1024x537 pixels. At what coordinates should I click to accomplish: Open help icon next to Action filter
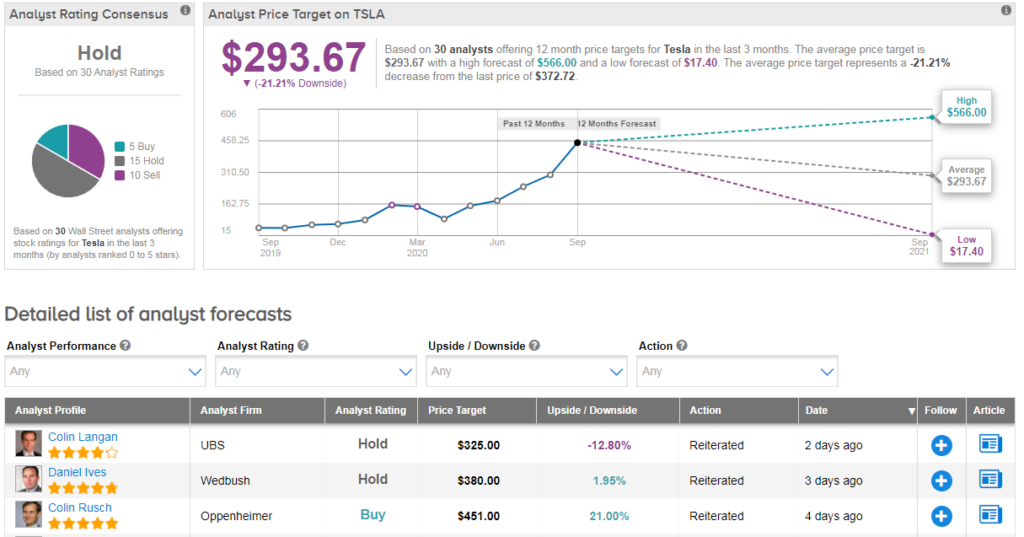tap(682, 346)
